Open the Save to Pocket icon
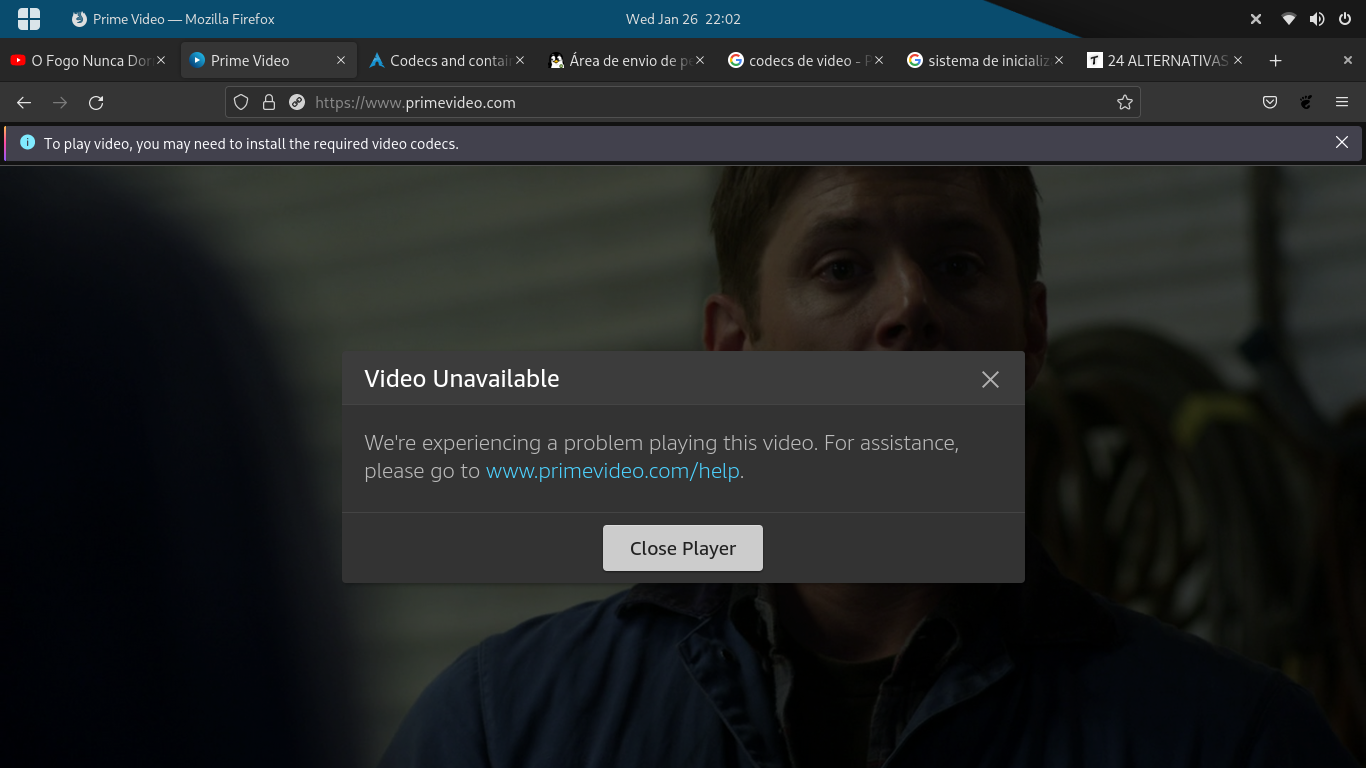The height and width of the screenshot is (768, 1366). (x=1270, y=102)
